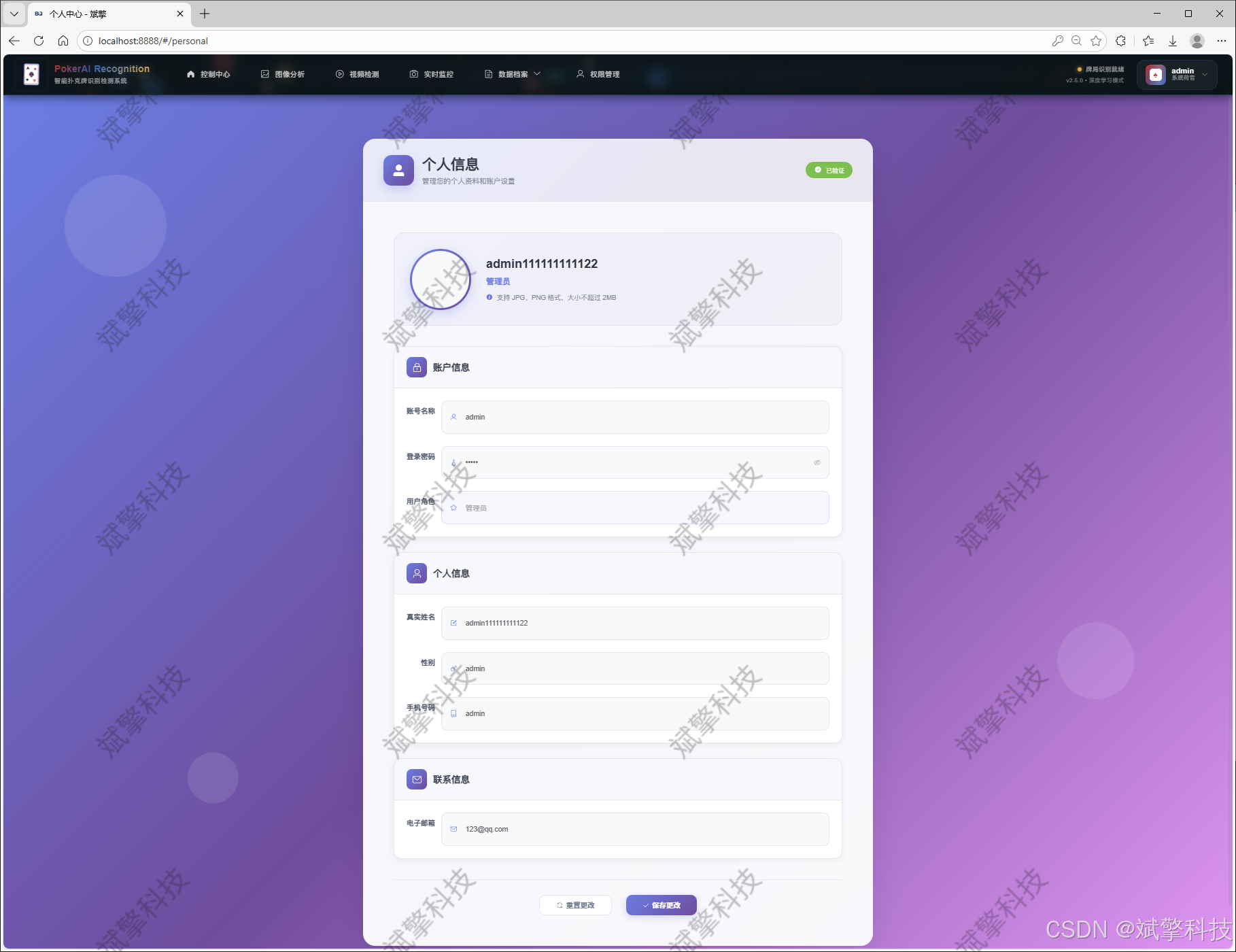Click the info icon beside 支持 JPG、PNG 格式
The image size is (1236, 952).
(490, 297)
